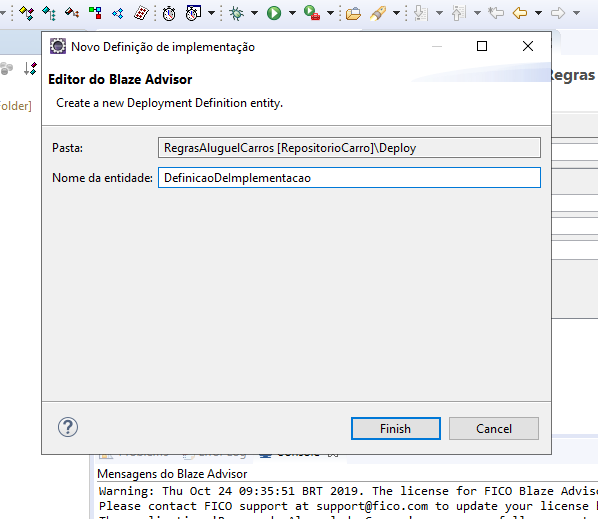Image resolution: width=598 pixels, height=519 pixels.
Task: Open Next Annotation dropdown arrow
Action: point(439,13)
